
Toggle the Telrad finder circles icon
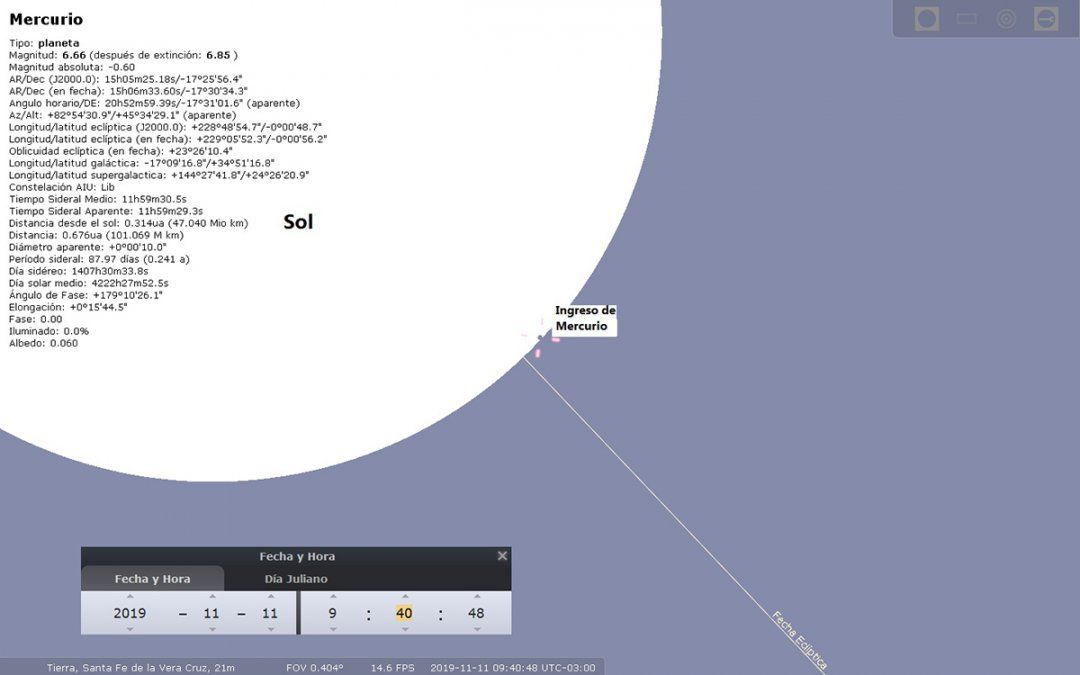pyautogui.click(x=1005, y=17)
